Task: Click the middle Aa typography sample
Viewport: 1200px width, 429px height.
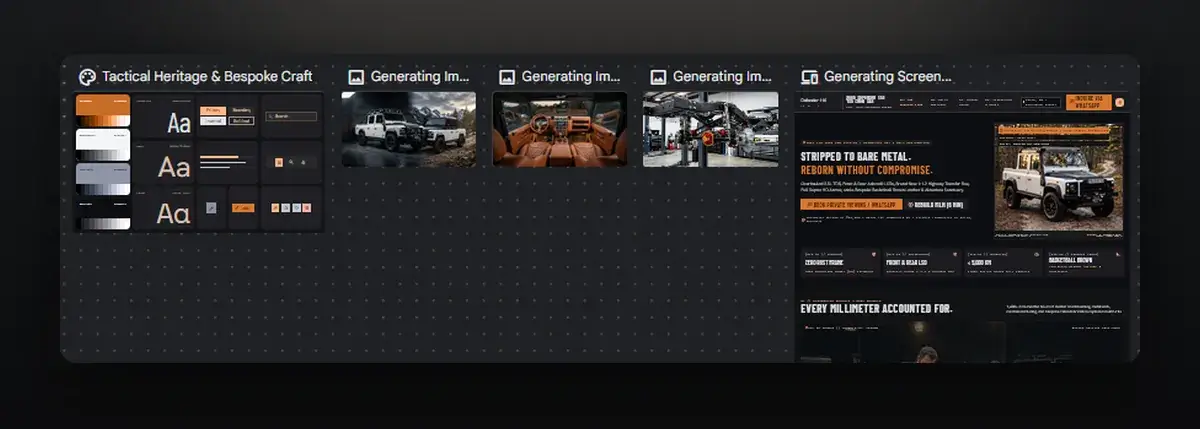Action: click(x=174, y=167)
